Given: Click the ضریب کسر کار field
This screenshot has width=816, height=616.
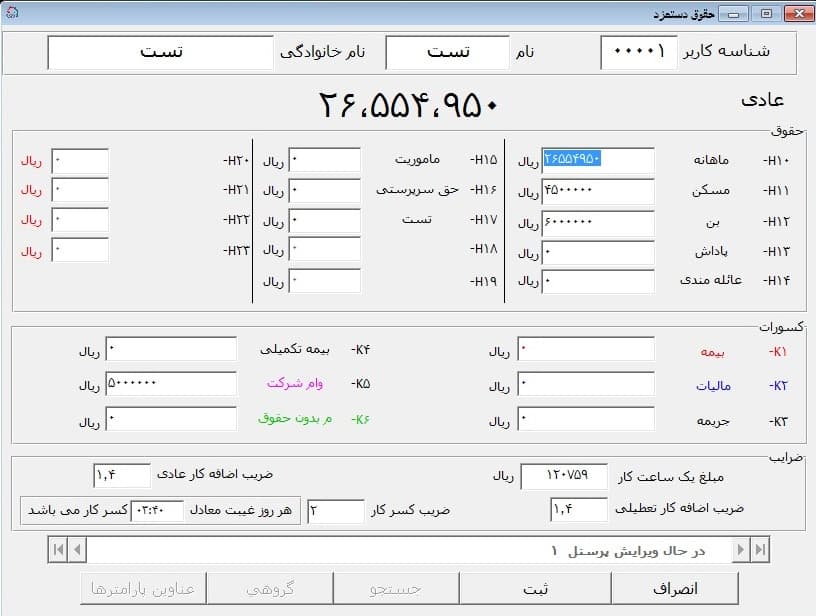Looking at the screenshot, I should [336, 511].
